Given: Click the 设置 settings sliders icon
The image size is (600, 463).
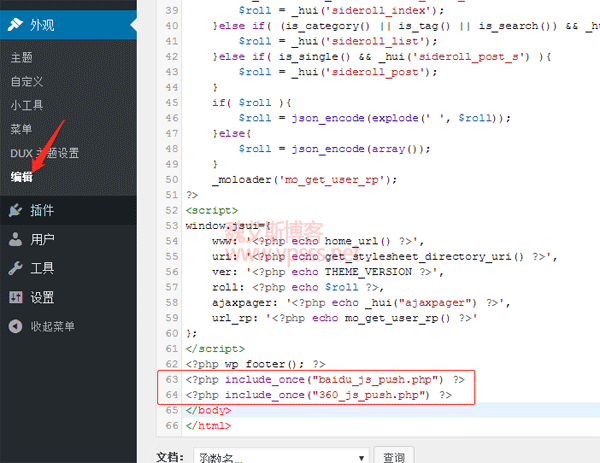Looking at the screenshot, I should pos(15,298).
